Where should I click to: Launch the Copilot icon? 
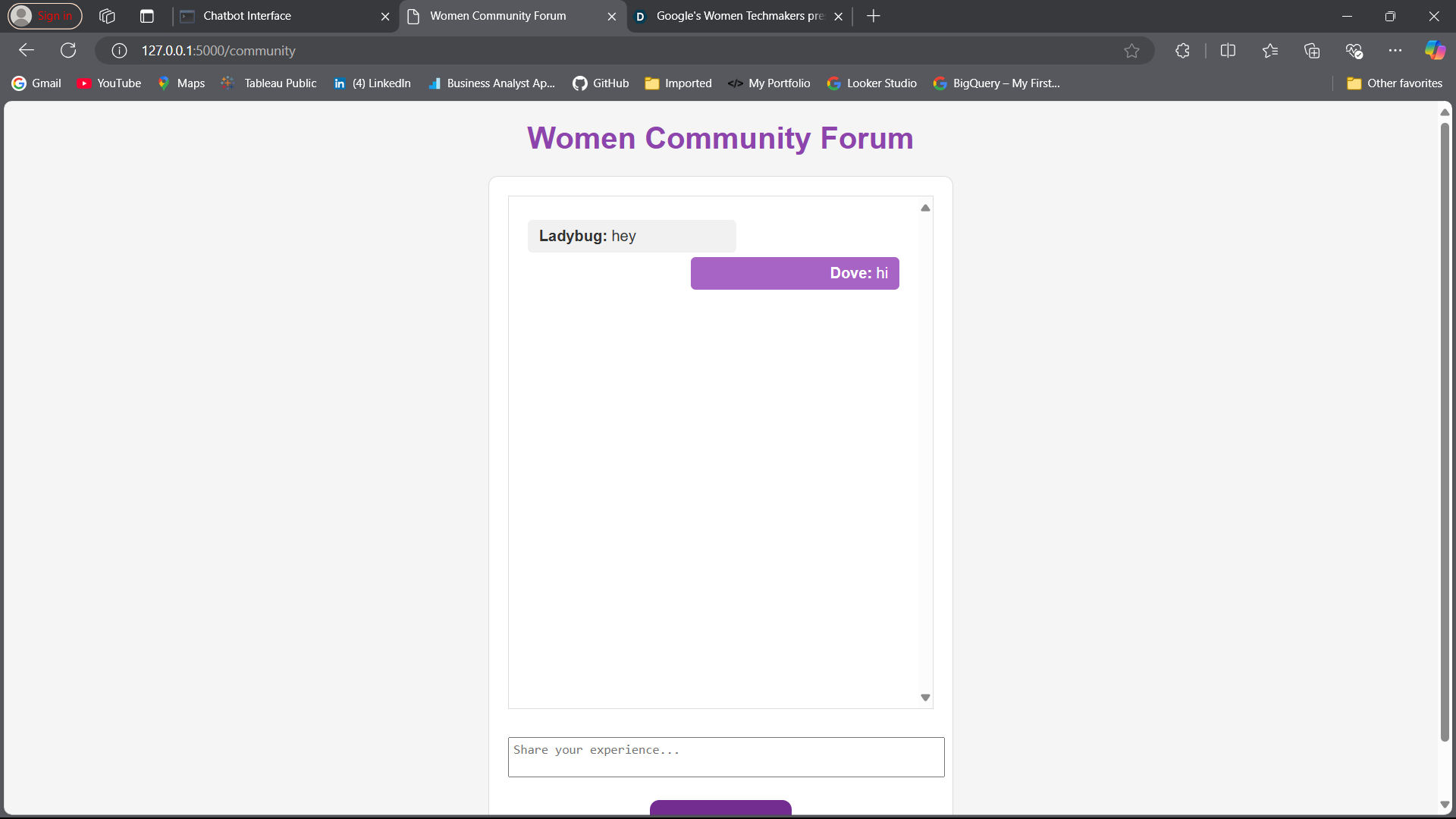pos(1435,50)
